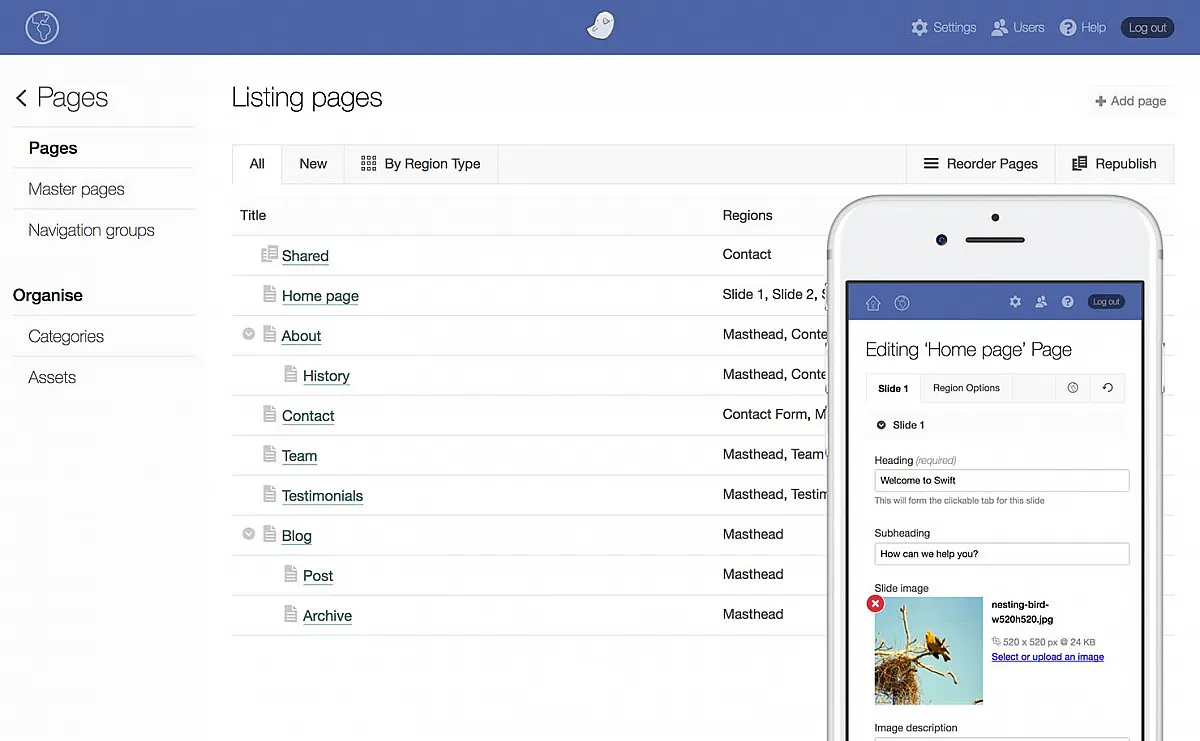Open the Archive page link
Image resolution: width=1200 pixels, height=741 pixels.
click(327, 616)
